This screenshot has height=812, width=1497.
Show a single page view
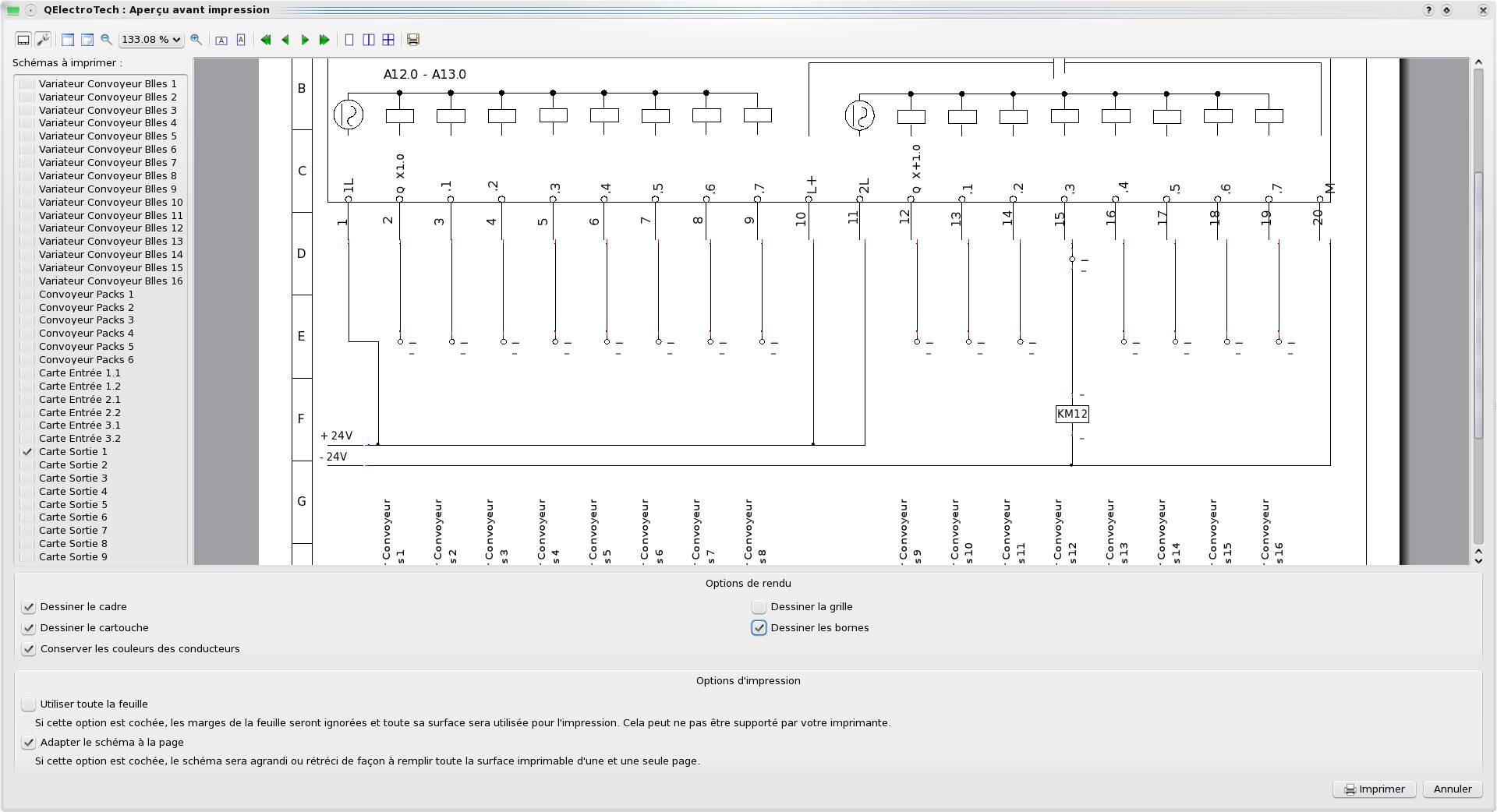click(349, 40)
